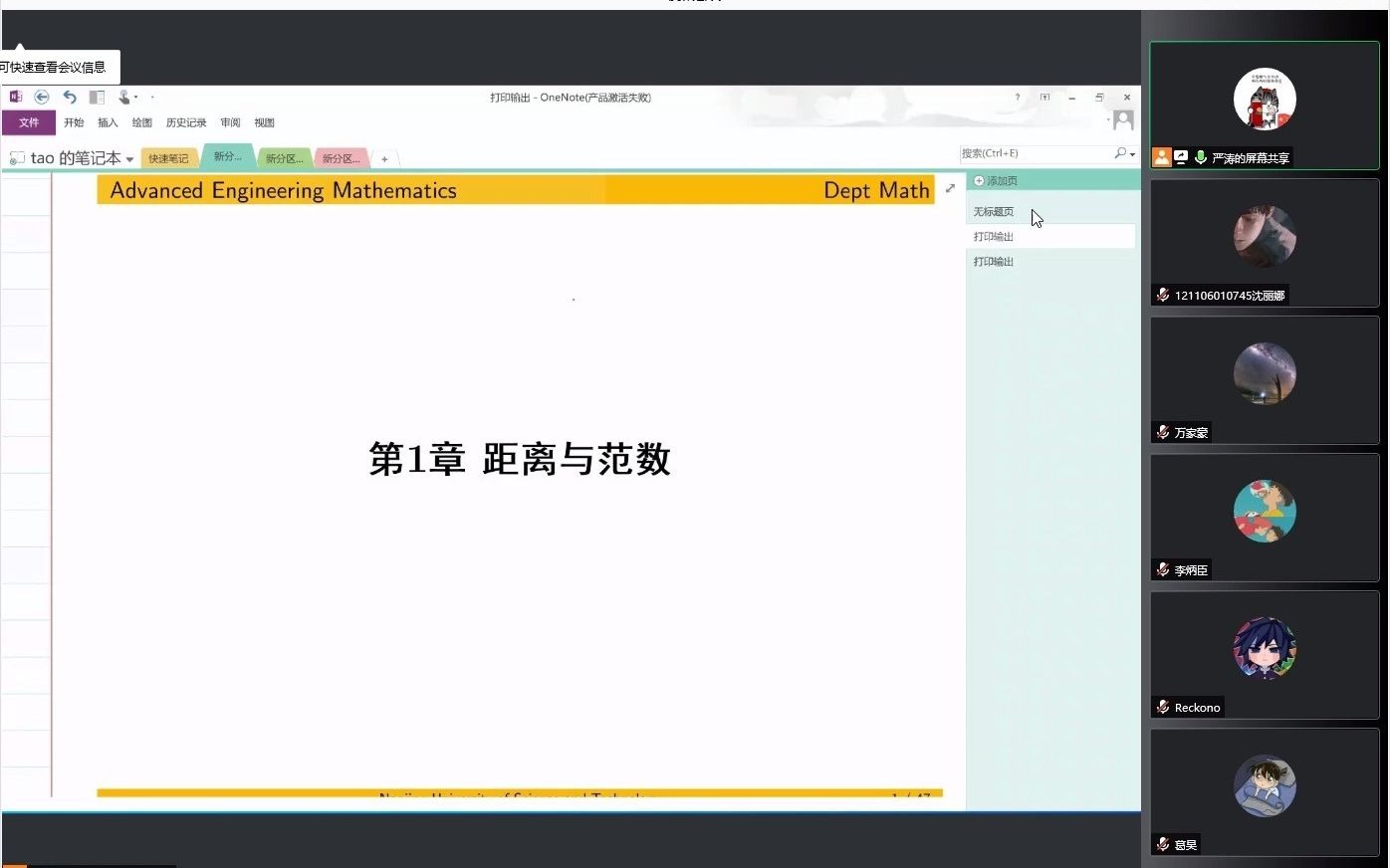Toggle 李炳臣's muted microphone
This screenshot has height=868, width=1390.
tap(1162, 569)
